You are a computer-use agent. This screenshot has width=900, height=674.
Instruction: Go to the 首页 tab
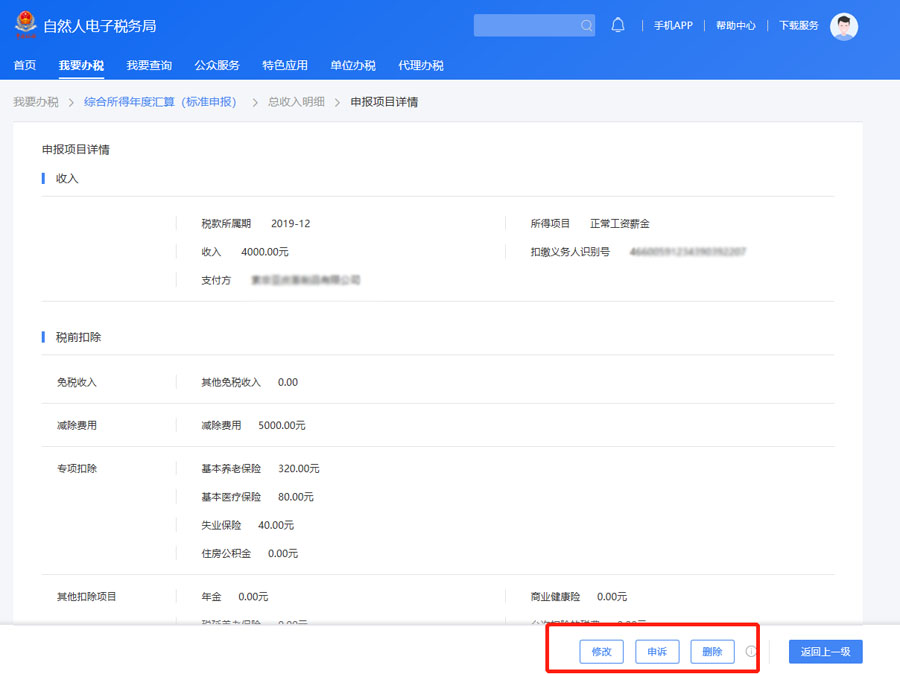[25, 66]
